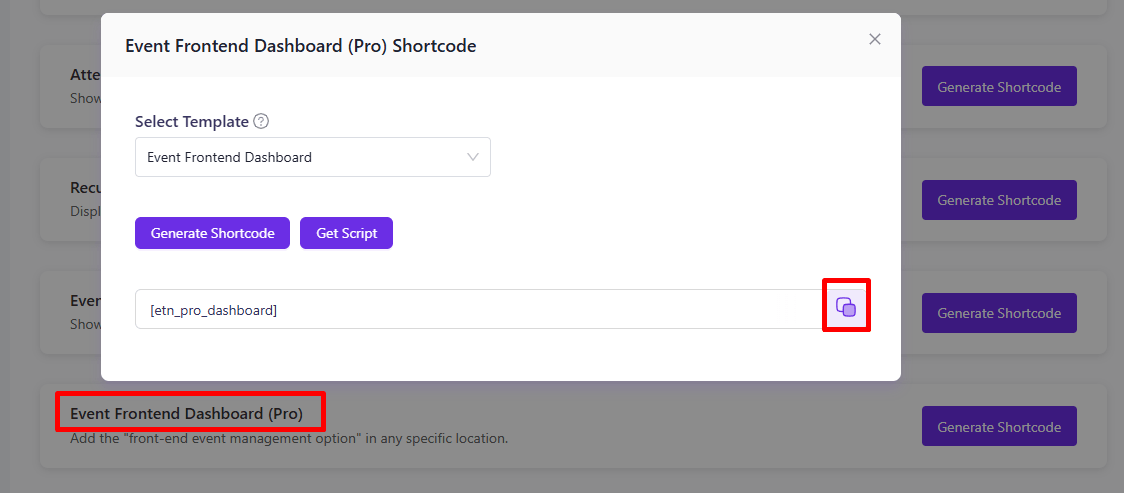Click the Select Template label
The image size is (1124, 493).
click(192, 122)
